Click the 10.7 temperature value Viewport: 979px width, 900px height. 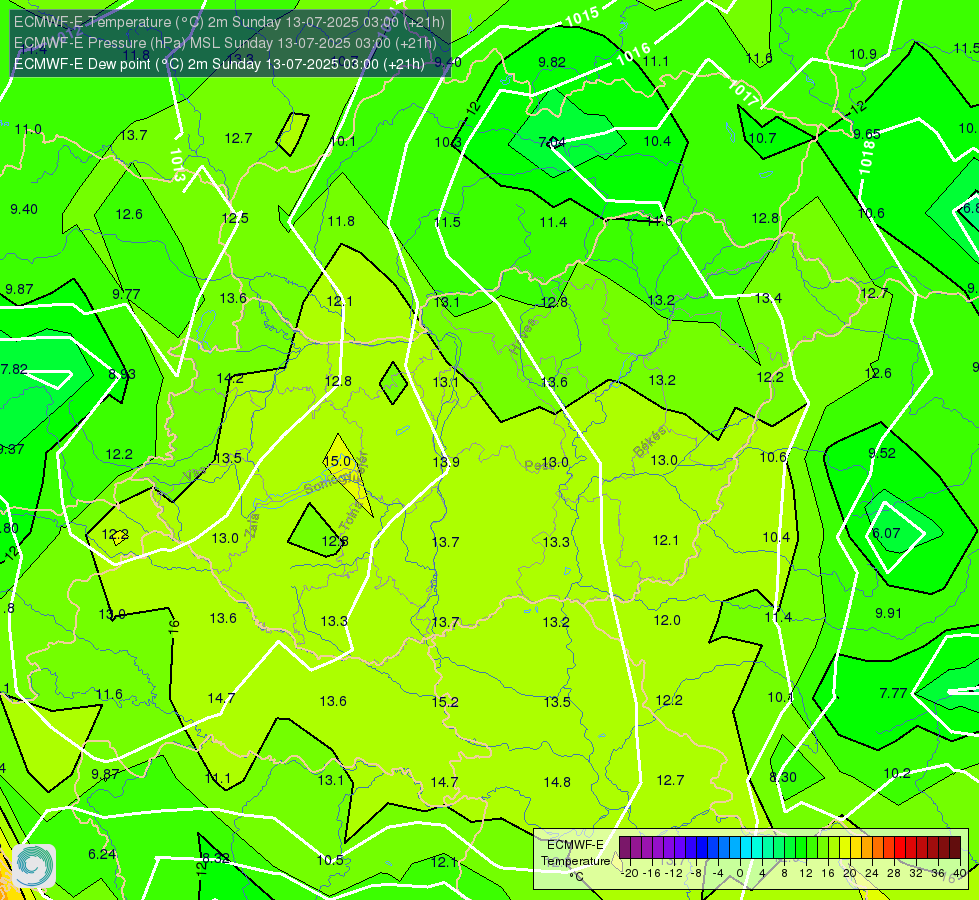[762, 138]
